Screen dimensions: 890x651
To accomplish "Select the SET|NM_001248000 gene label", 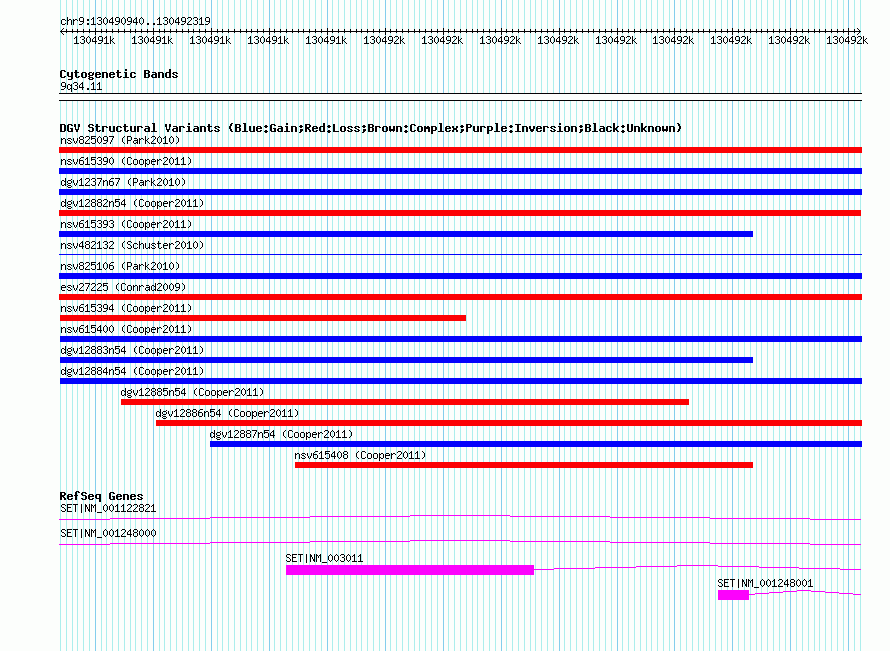I will point(108,533).
